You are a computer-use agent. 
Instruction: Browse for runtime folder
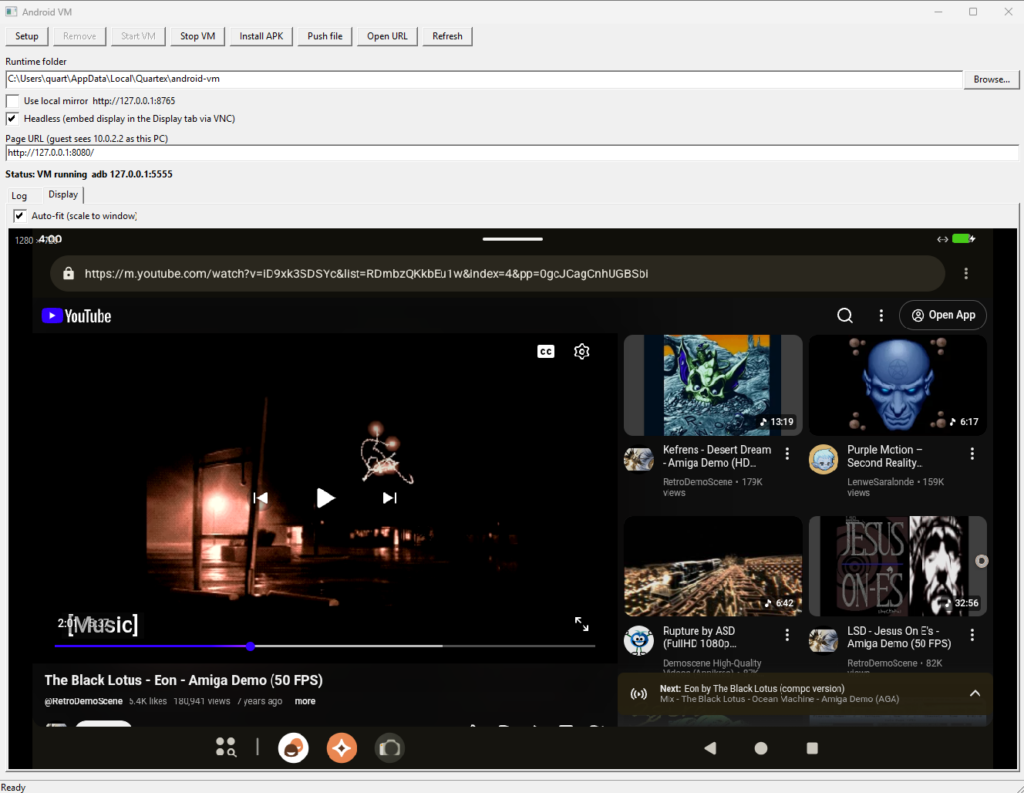click(991, 79)
